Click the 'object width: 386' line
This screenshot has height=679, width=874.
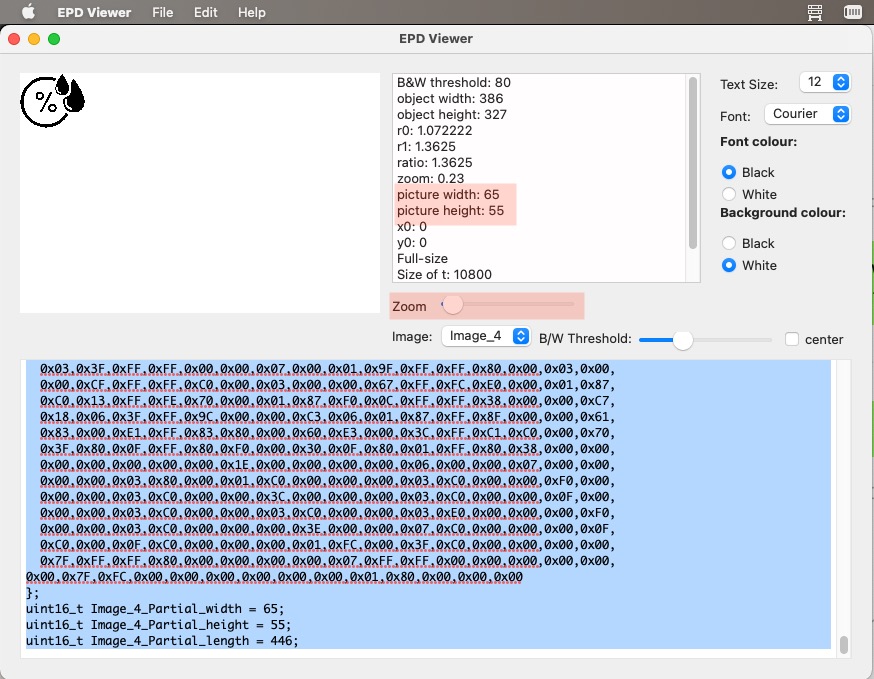pos(450,99)
